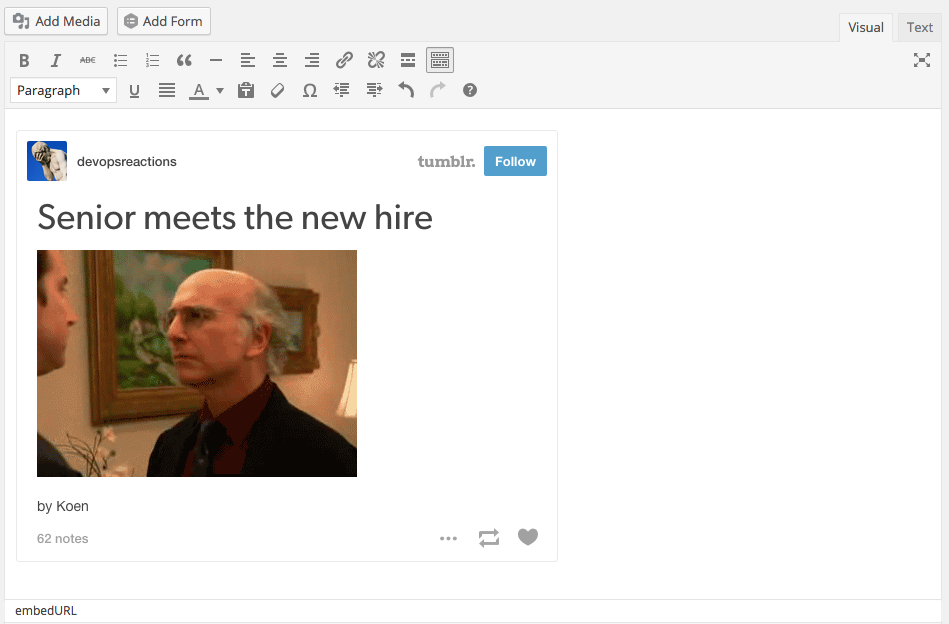Insert the Read More tag
The height and width of the screenshot is (624, 949).
[408, 61]
